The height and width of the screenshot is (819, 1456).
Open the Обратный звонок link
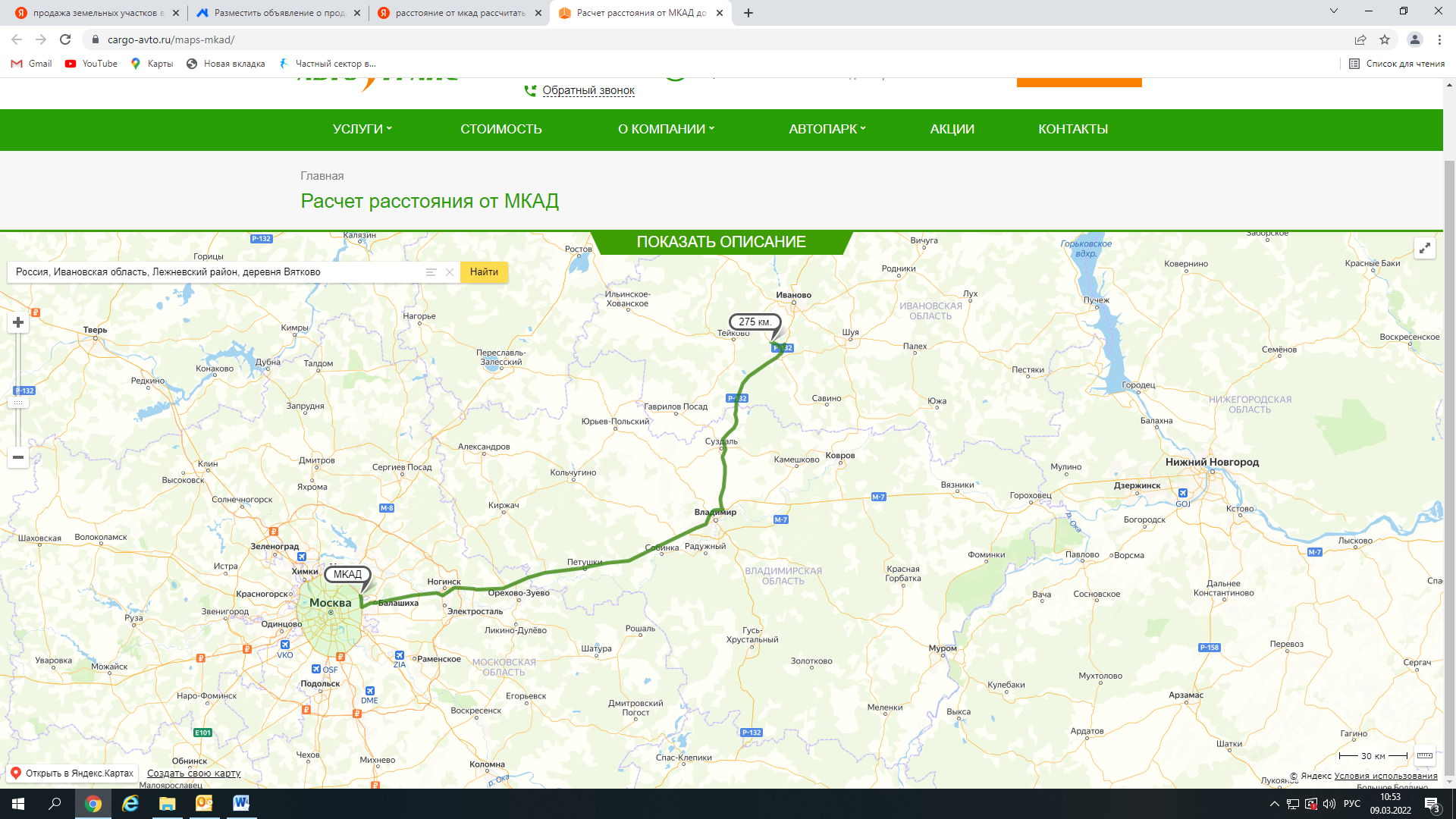click(x=588, y=90)
